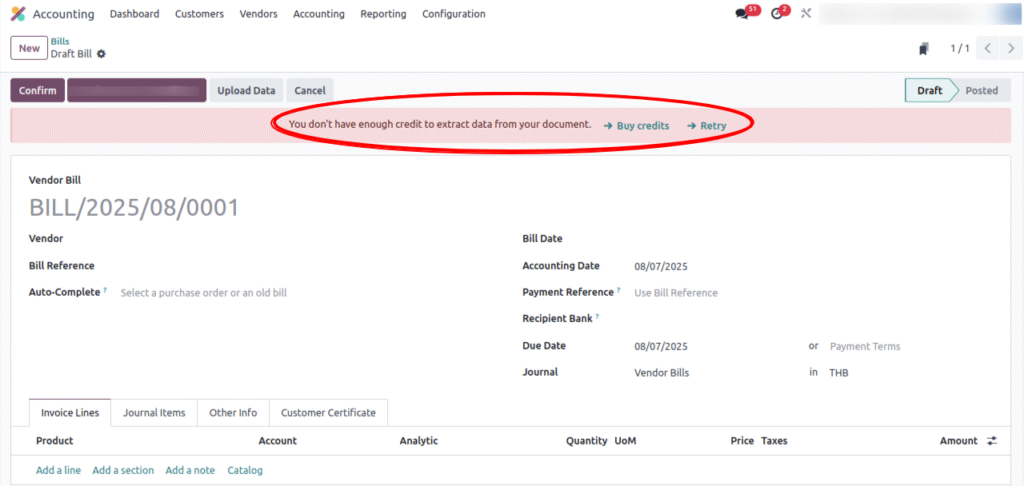Click the help mark next to Auto-Complete

pos(104,289)
